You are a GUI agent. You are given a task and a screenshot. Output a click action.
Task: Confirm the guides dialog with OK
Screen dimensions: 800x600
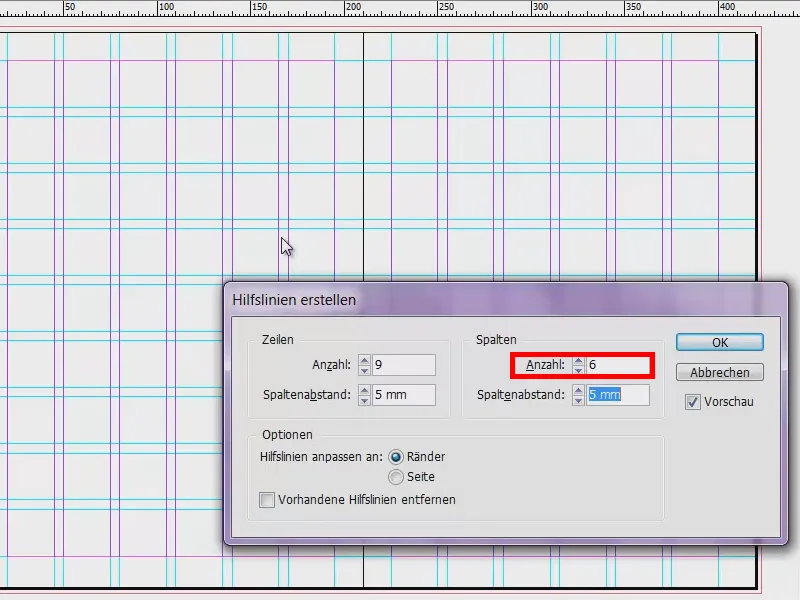pyautogui.click(x=719, y=342)
